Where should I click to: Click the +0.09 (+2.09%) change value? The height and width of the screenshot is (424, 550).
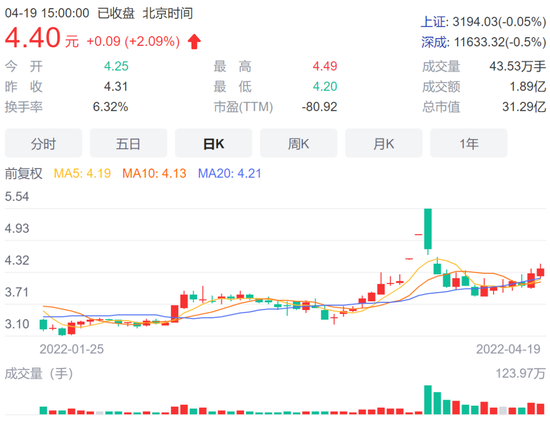point(133,41)
